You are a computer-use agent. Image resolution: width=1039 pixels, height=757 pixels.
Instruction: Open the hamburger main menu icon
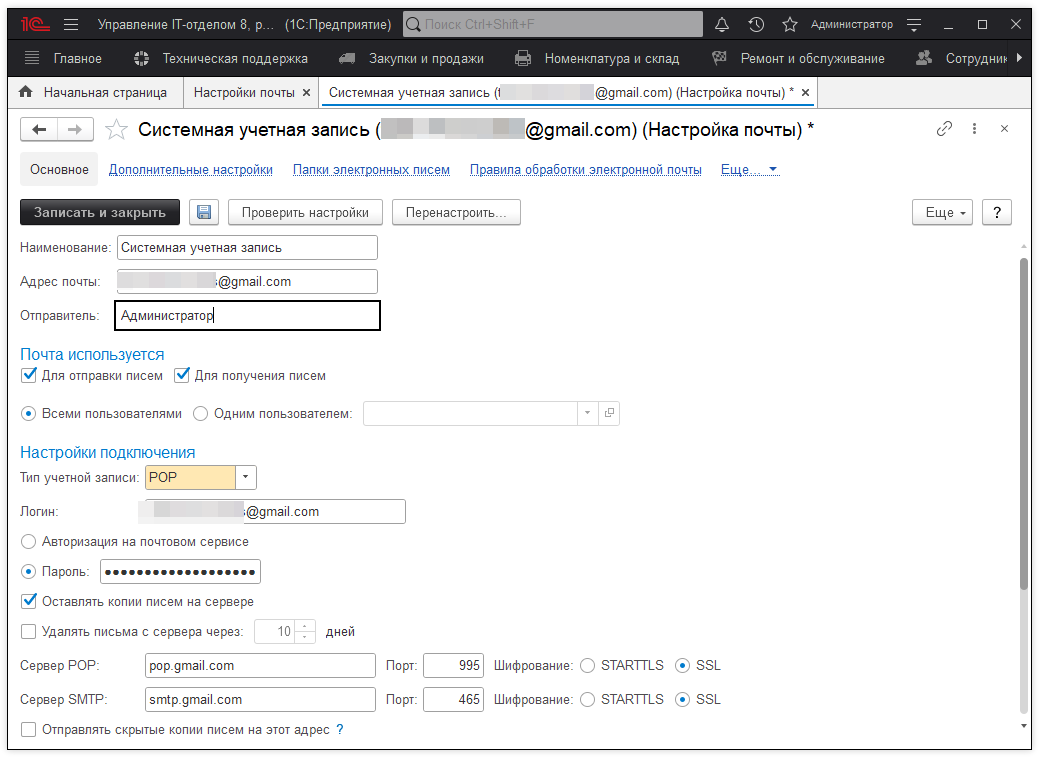[x=70, y=24]
